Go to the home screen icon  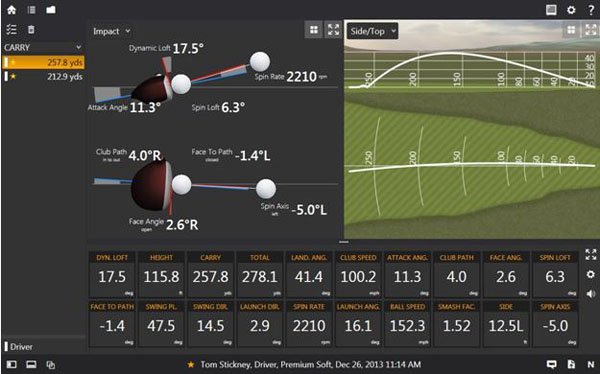click(11, 10)
